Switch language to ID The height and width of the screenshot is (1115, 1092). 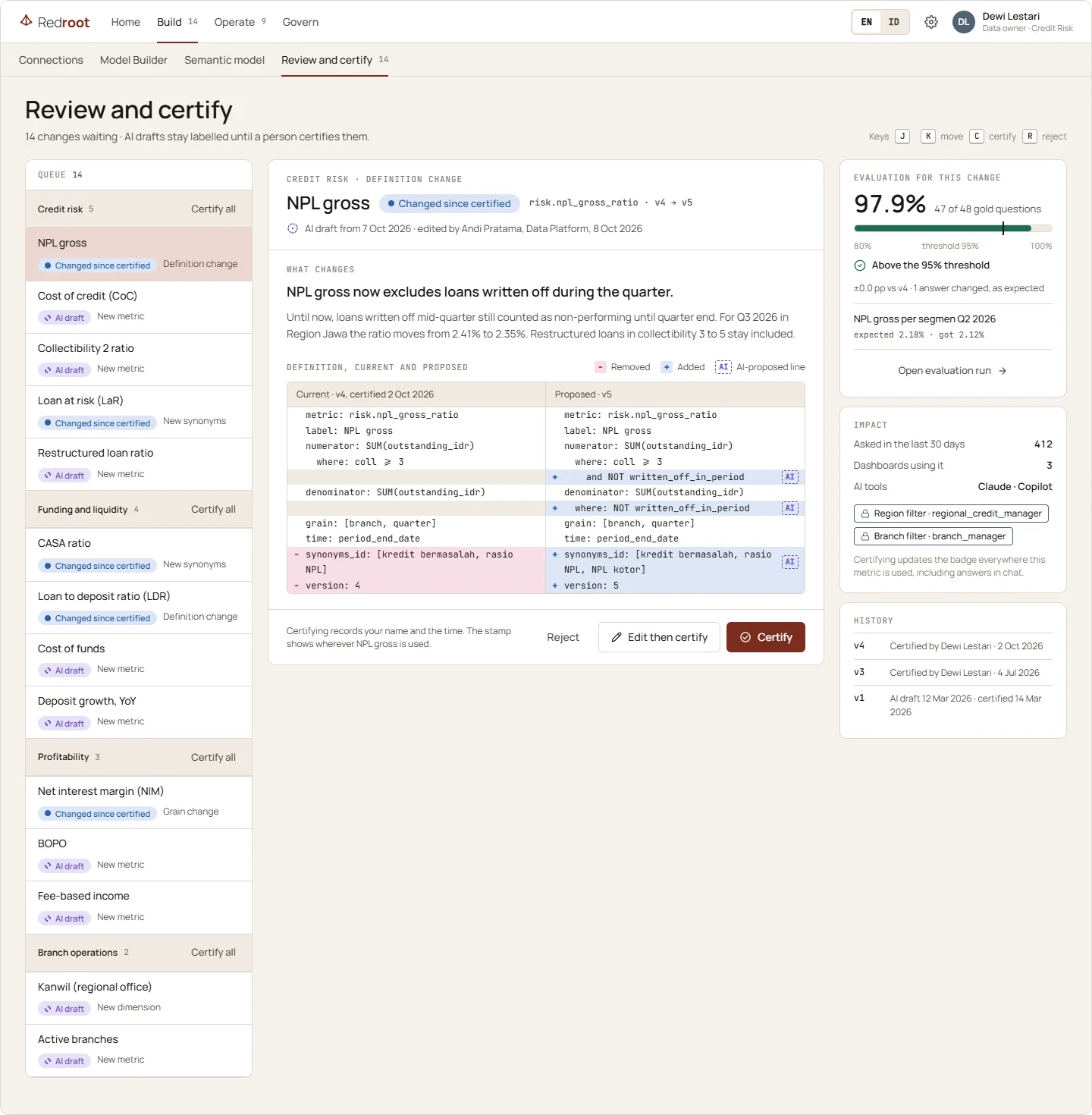[x=894, y=22]
